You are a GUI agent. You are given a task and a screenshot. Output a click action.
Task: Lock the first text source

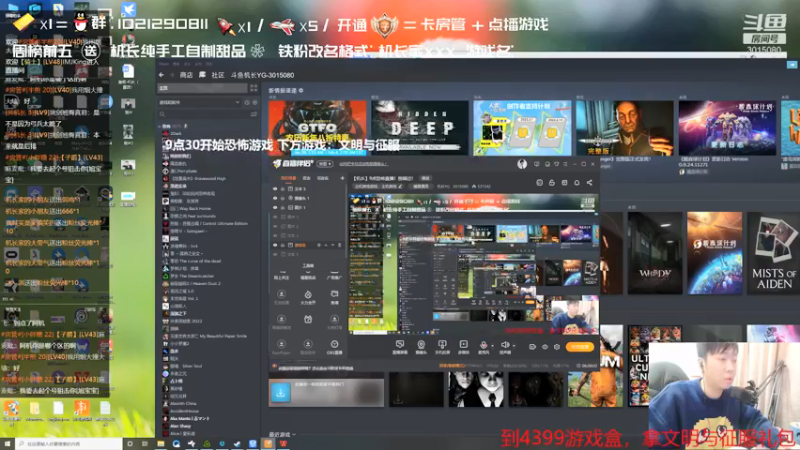point(283,189)
